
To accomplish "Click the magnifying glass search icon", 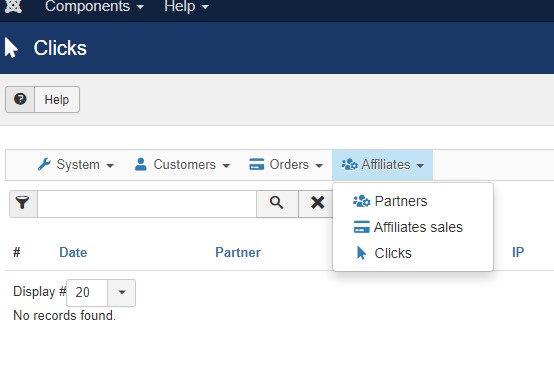I will tap(277, 203).
